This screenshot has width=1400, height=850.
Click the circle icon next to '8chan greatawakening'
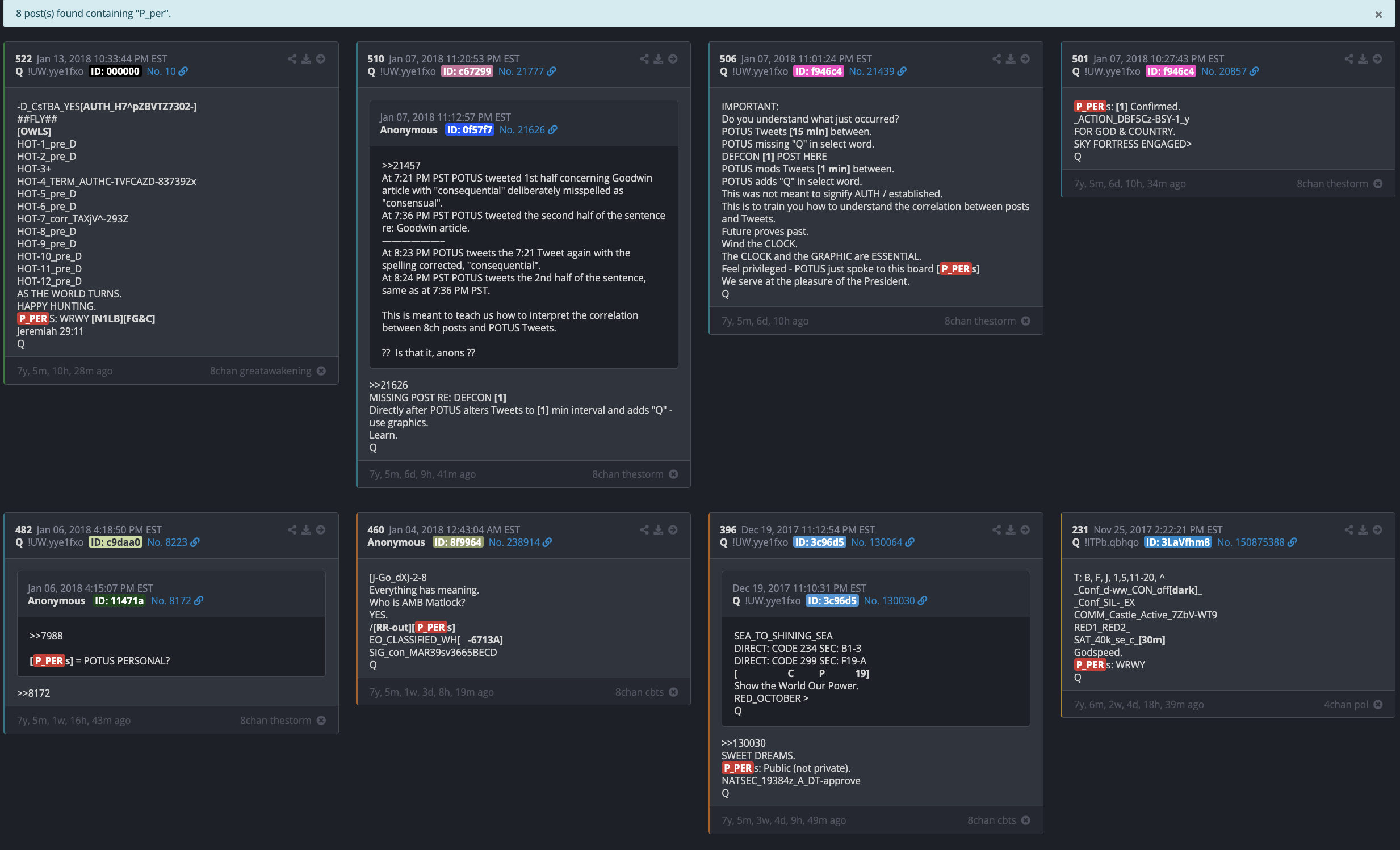[321, 371]
